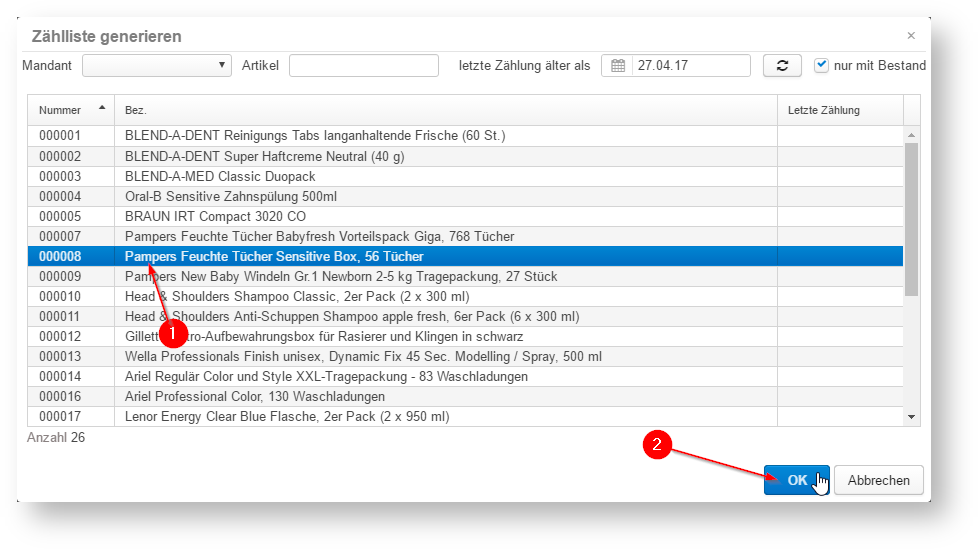Select row BLEND-A-MED Classic Duopack
The image size is (979, 550).
click(465, 176)
